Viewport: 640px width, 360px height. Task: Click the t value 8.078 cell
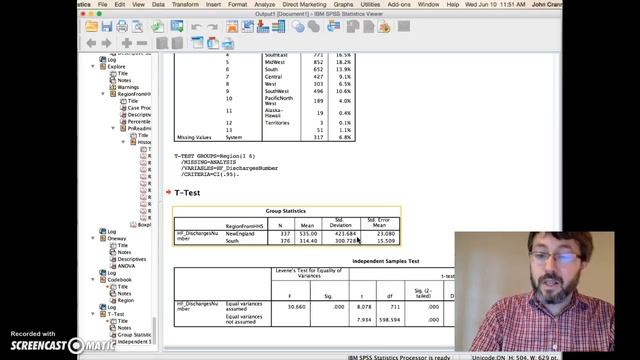click(x=364, y=307)
